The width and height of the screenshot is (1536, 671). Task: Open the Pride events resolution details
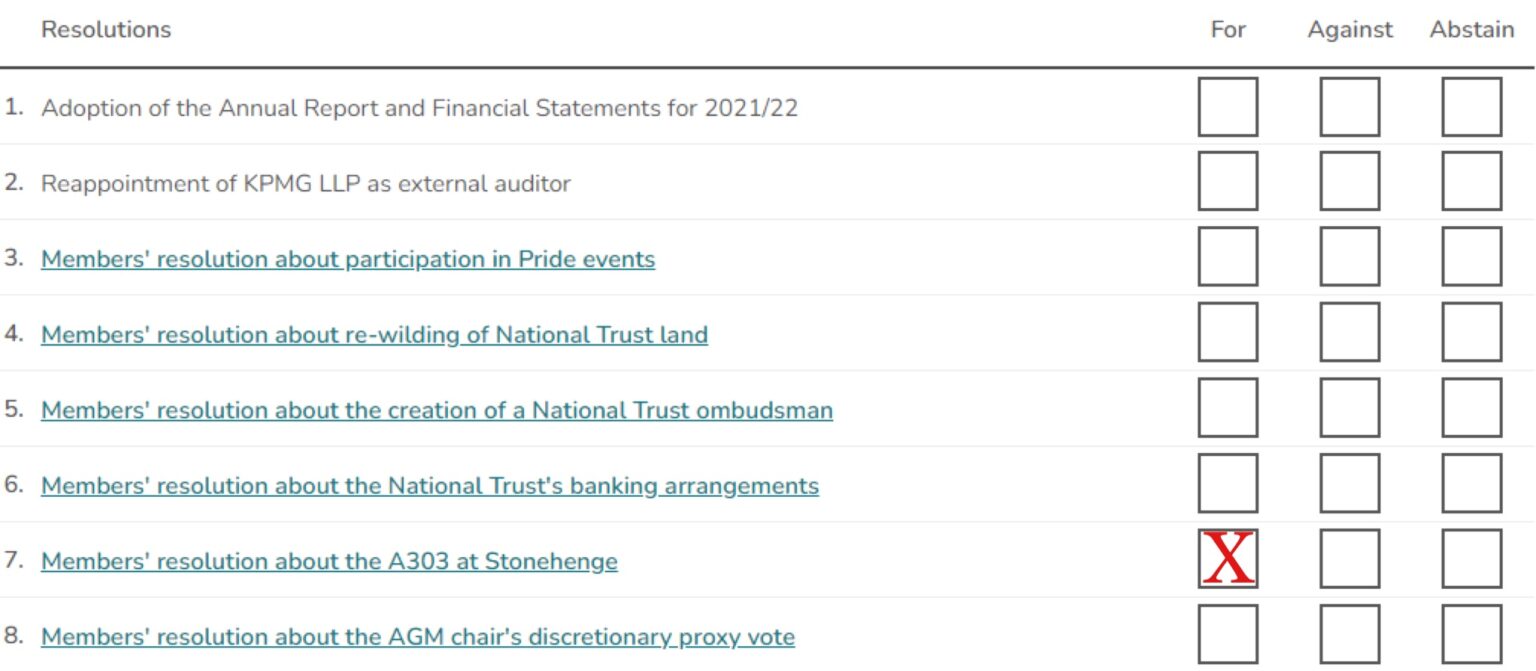coord(348,259)
